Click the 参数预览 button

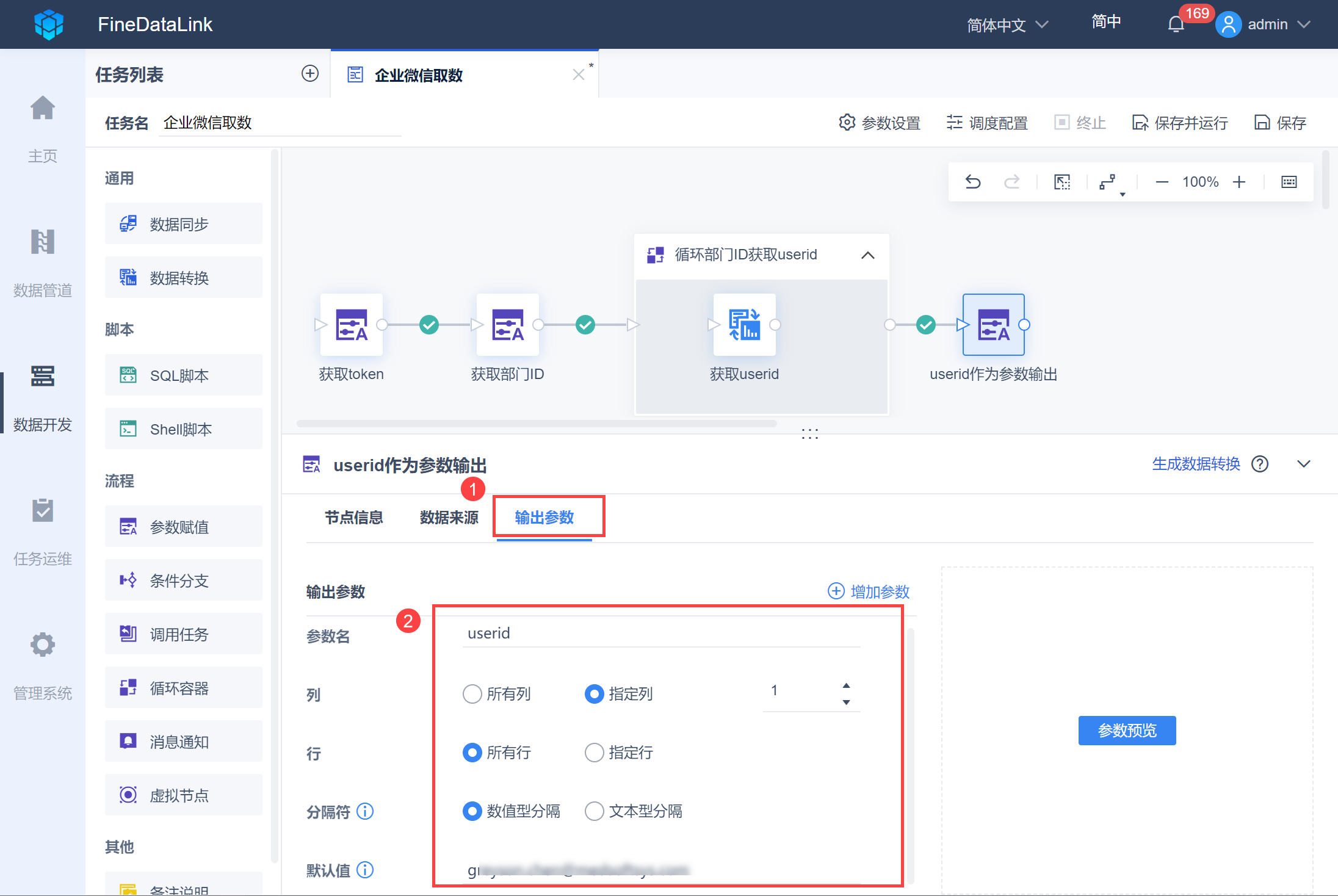coord(1127,731)
